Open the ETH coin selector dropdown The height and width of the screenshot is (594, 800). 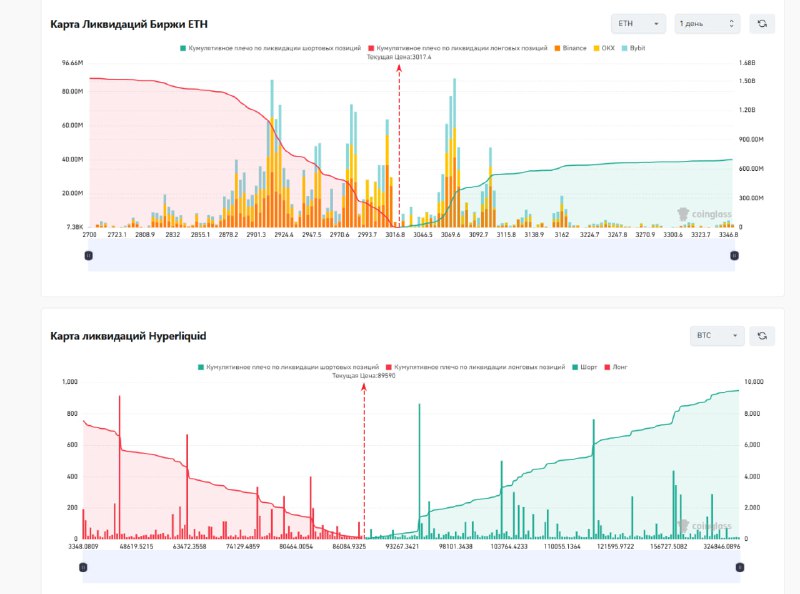639,24
